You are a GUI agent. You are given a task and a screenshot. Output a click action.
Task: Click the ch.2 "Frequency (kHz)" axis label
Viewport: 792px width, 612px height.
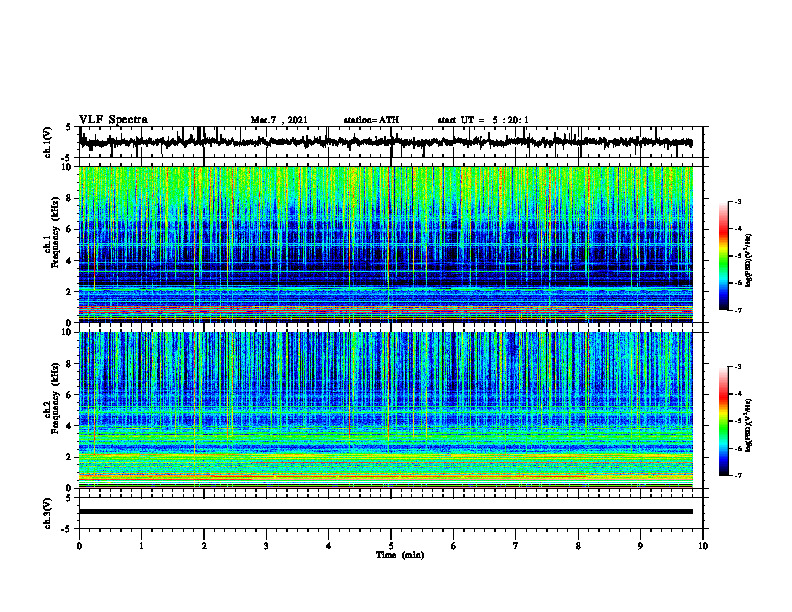55,398
